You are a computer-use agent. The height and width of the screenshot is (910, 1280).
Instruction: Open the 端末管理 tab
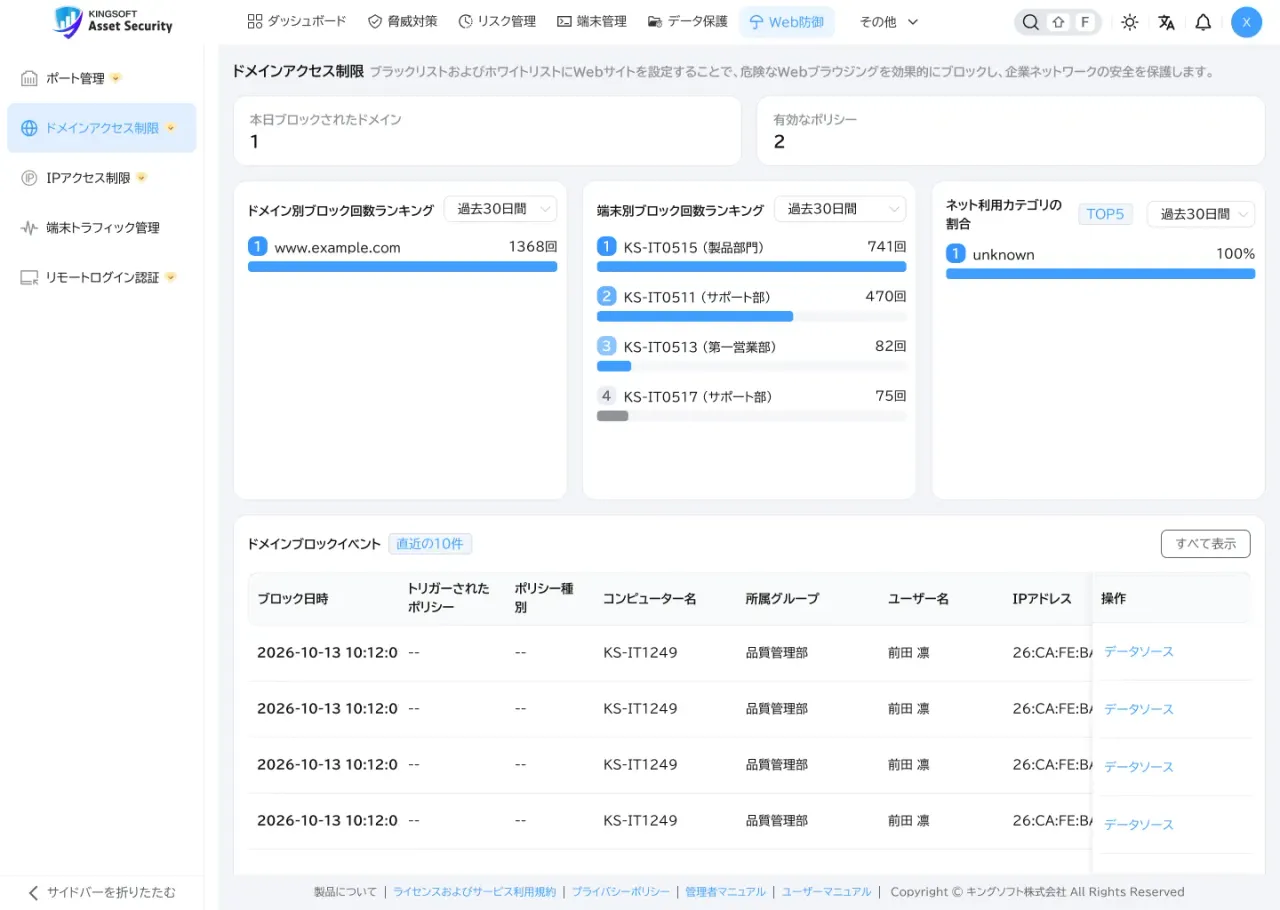(x=592, y=21)
